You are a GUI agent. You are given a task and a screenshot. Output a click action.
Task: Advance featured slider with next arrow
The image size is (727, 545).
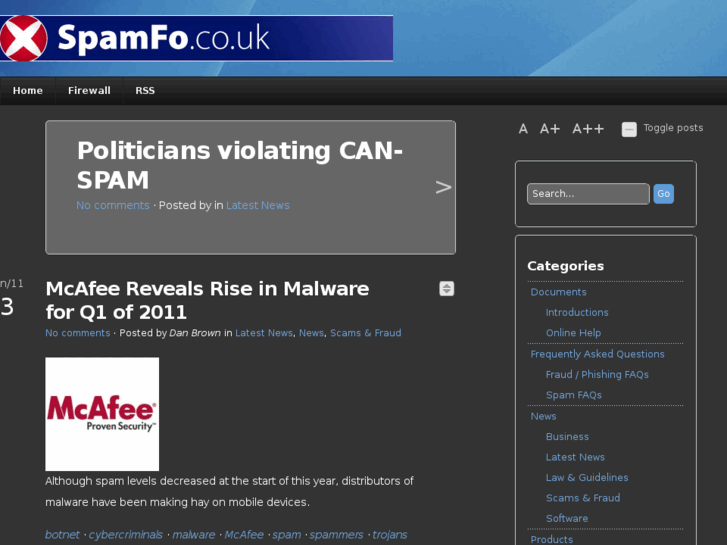click(x=443, y=187)
